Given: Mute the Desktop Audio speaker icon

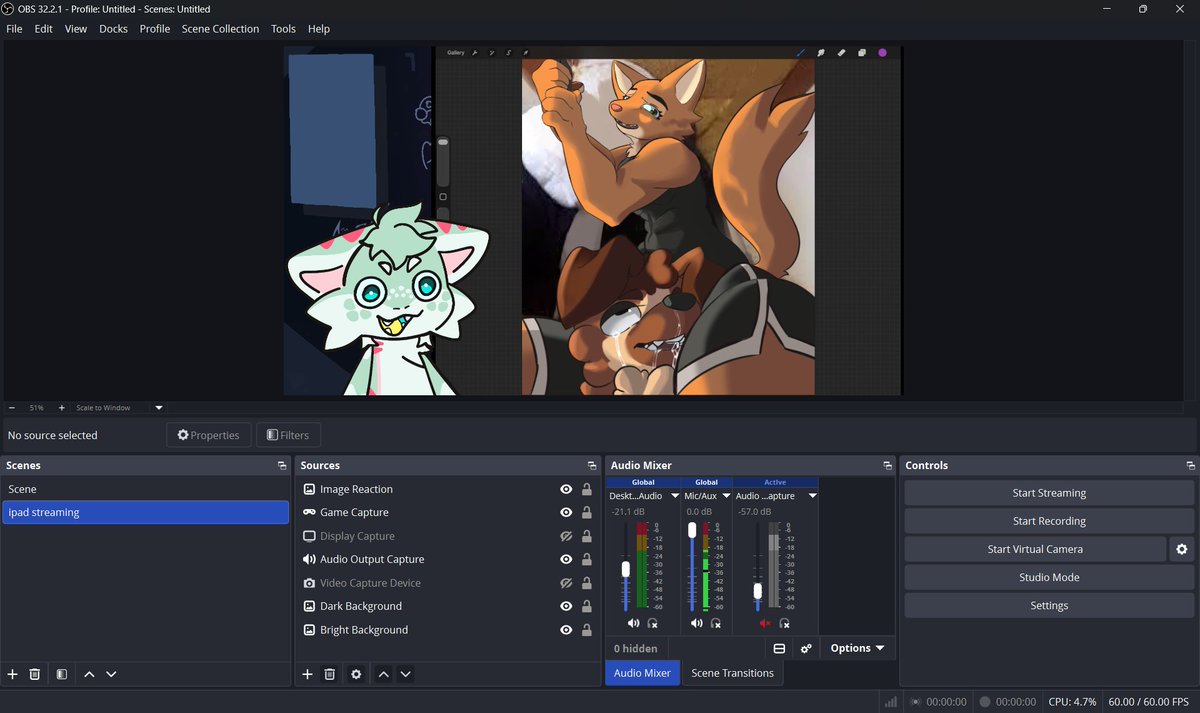Looking at the screenshot, I should (633, 623).
